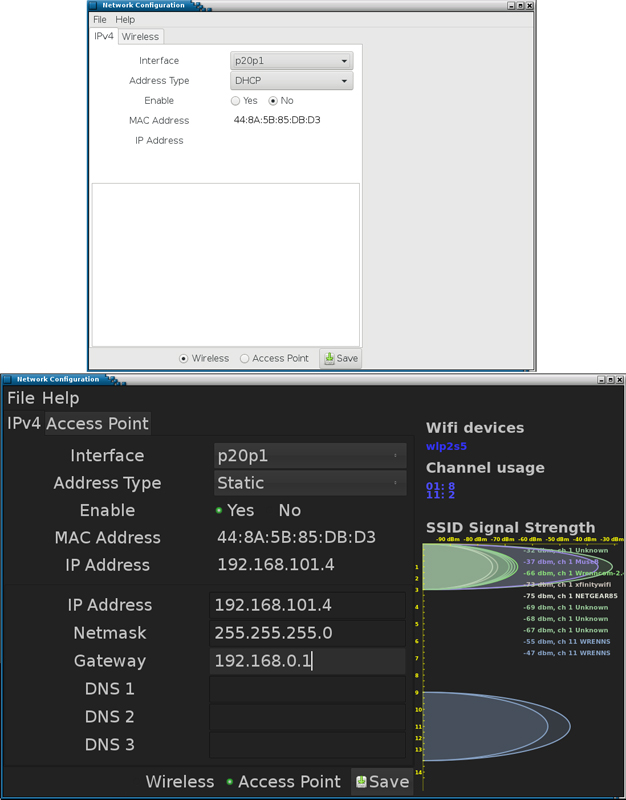Click DNS 3 input field
Viewport: 626px width, 800px height.
(307, 745)
